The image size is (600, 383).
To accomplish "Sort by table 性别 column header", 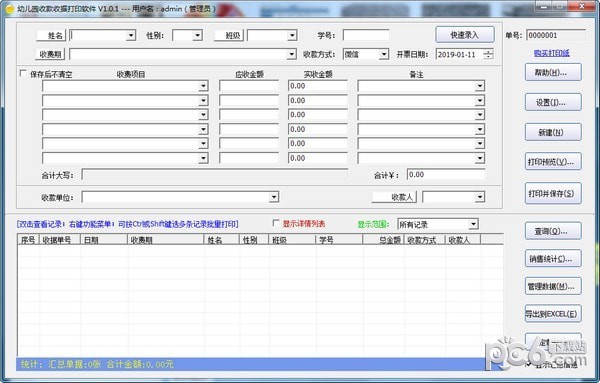I will click(253, 240).
